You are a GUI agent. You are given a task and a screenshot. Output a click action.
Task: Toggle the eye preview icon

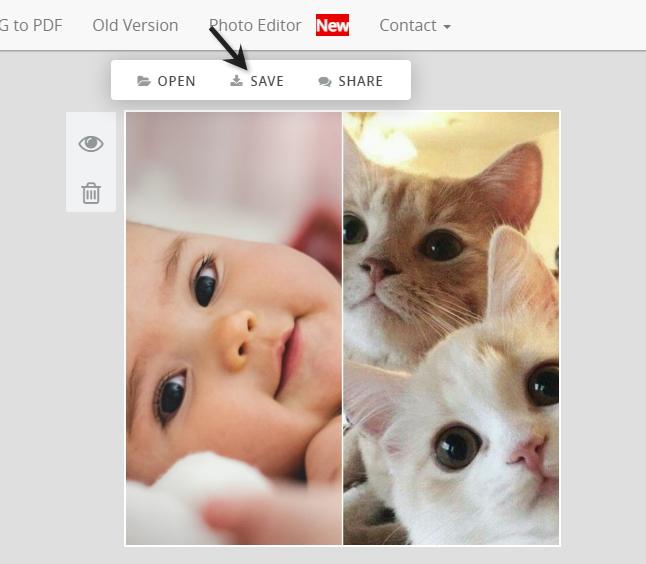pyautogui.click(x=91, y=144)
